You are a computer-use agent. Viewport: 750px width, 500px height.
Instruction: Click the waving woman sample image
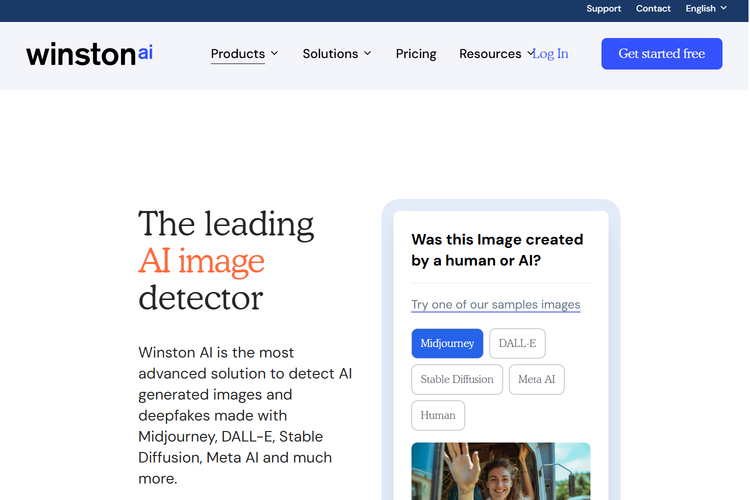pyautogui.click(x=500, y=471)
